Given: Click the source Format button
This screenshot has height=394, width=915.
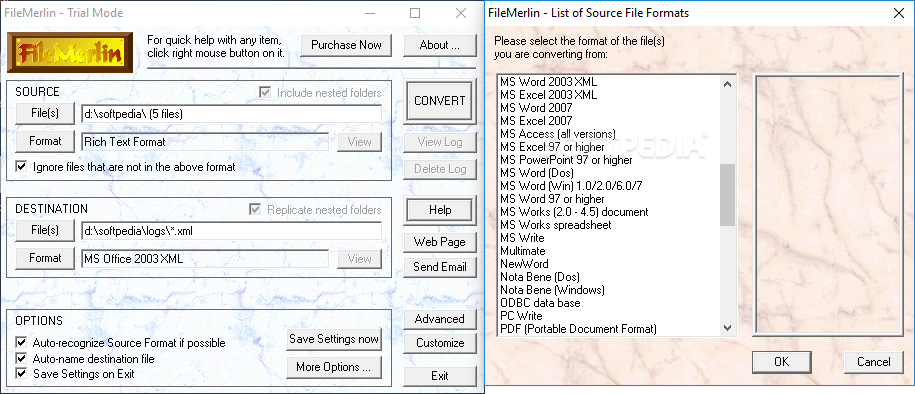Looking at the screenshot, I should click(x=45, y=141).
